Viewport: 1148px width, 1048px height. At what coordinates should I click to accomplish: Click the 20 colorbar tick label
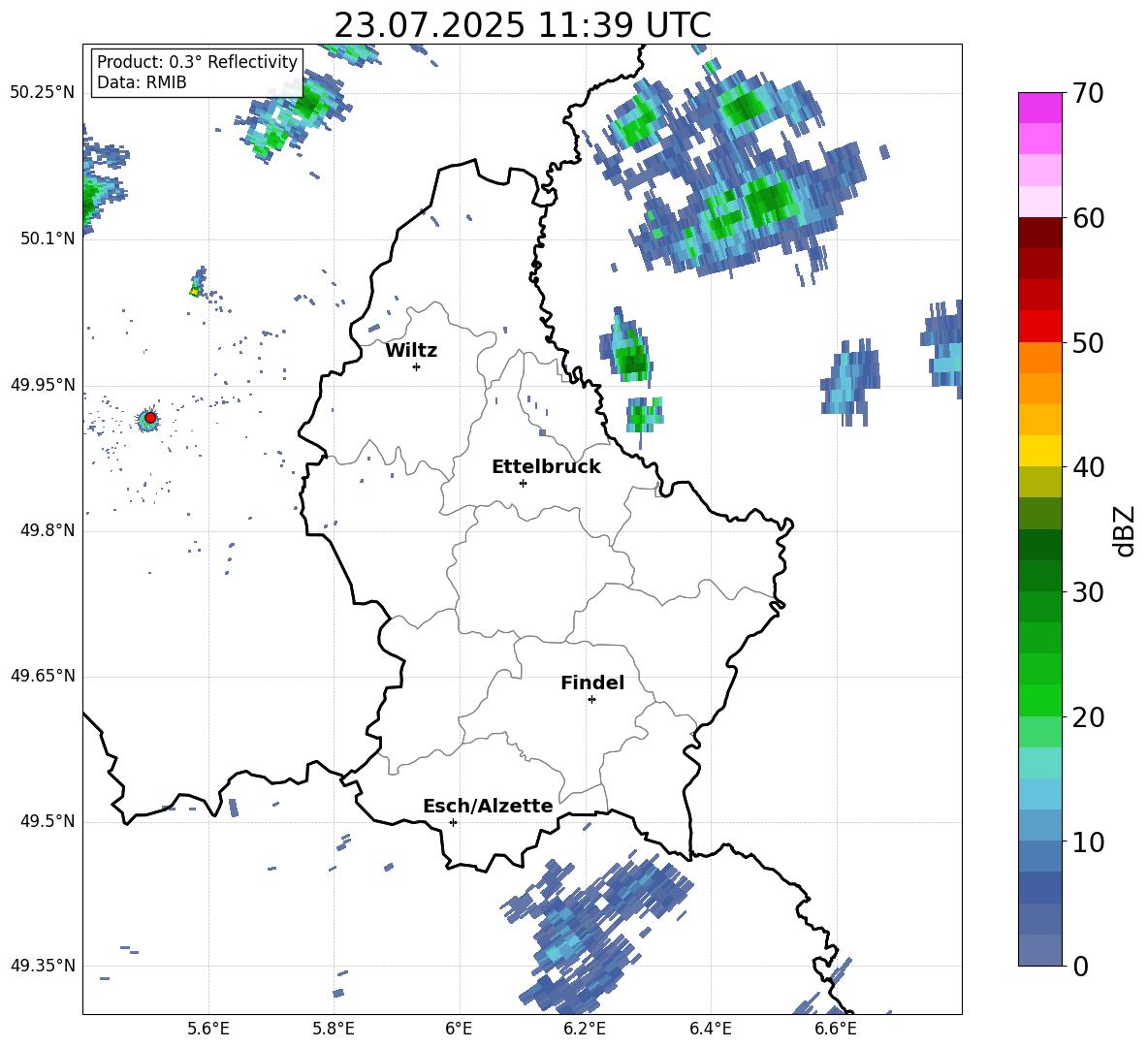[x=1088, y=716]
